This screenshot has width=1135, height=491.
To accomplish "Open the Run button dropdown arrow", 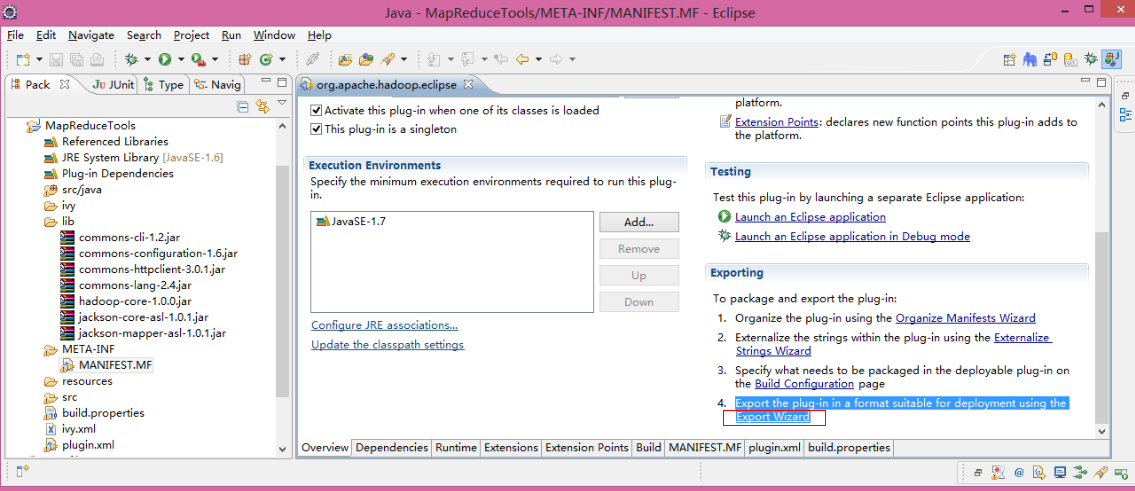I will (x=181, y=59).
